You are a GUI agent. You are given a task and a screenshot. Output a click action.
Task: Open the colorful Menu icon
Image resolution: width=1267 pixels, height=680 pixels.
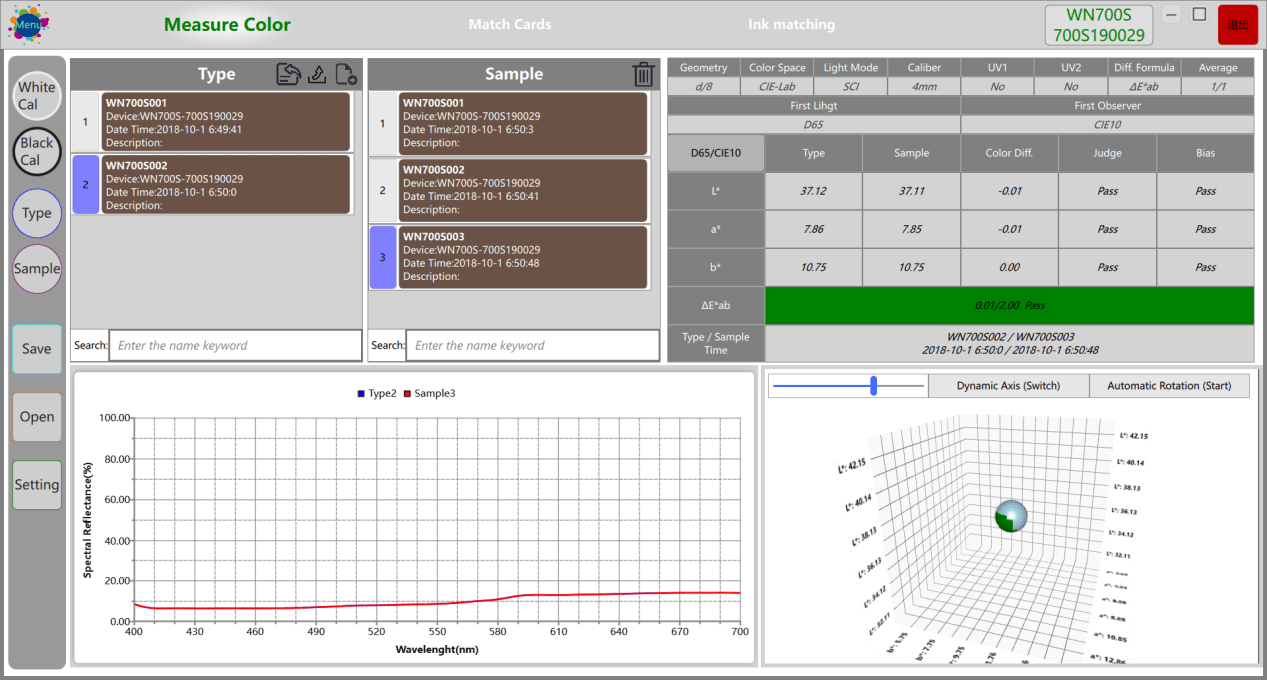[x=28, y=24]
